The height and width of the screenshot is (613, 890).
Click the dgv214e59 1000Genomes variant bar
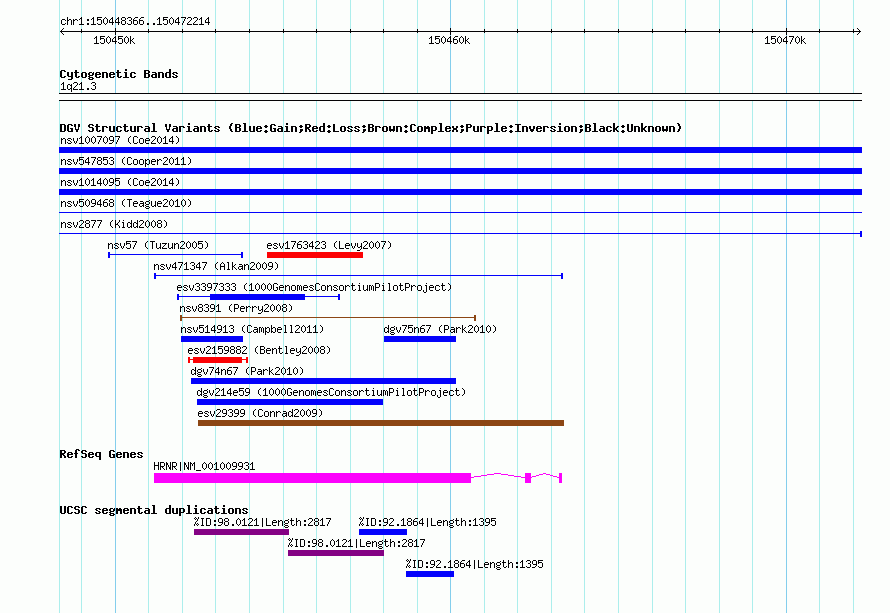click(x=290, y=402)
